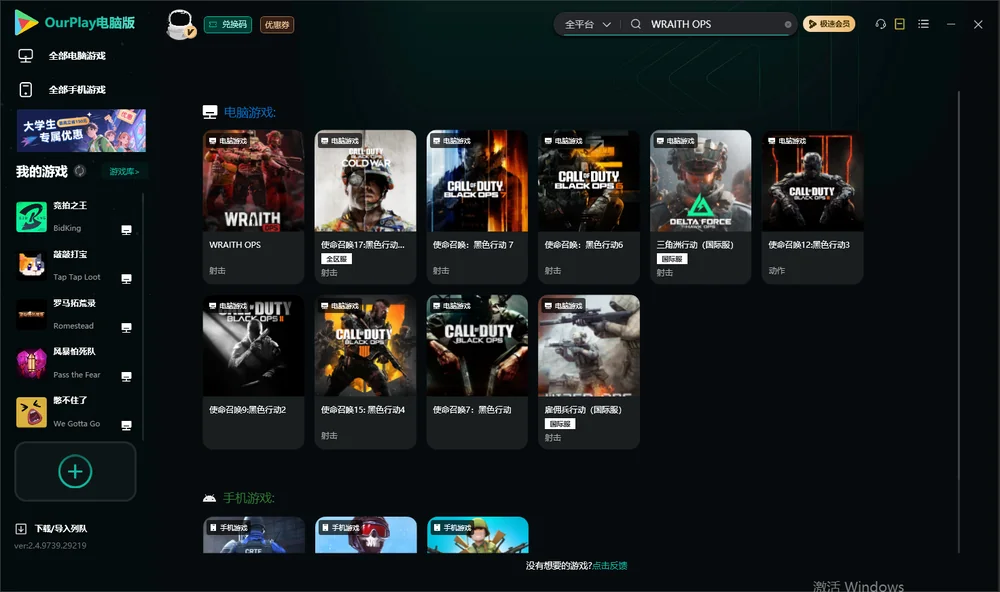This screenshot has height=592, width=1000.
Task: Open the 游戏库 game library expander
Action: pos(124,172)
